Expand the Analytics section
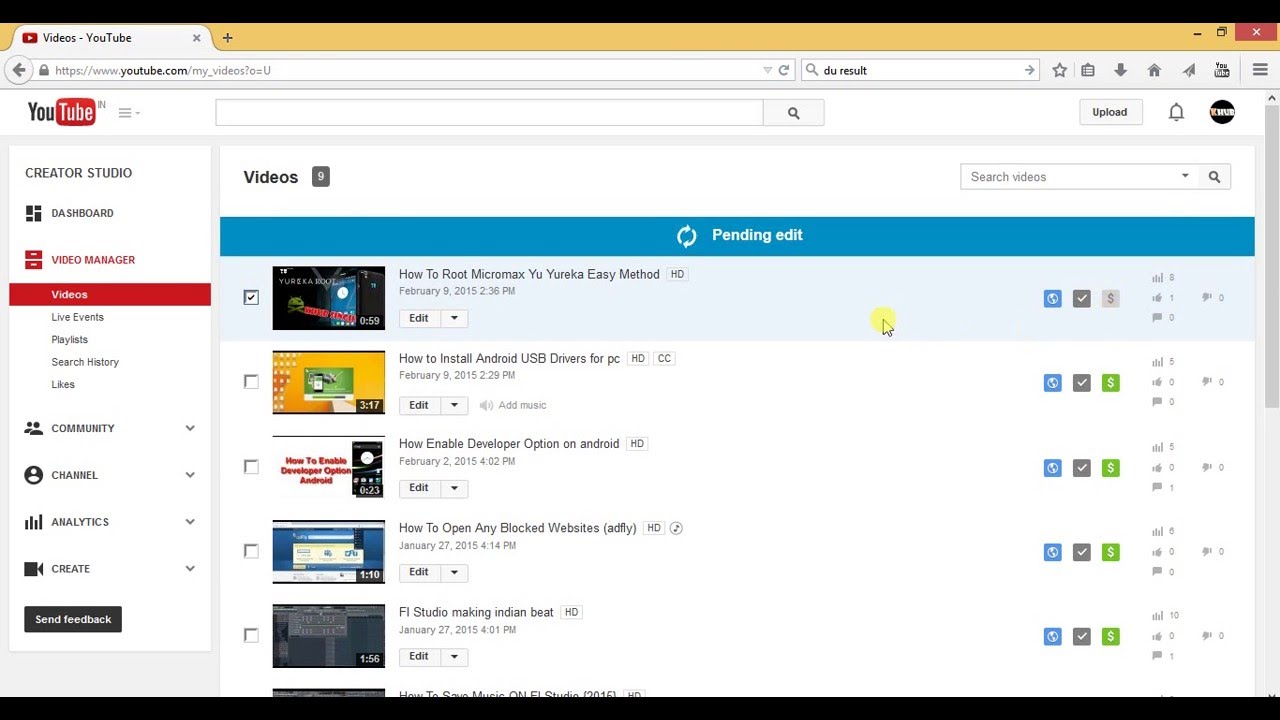Viewport: 1280px width, 720px height. click(x=190, y=522)
